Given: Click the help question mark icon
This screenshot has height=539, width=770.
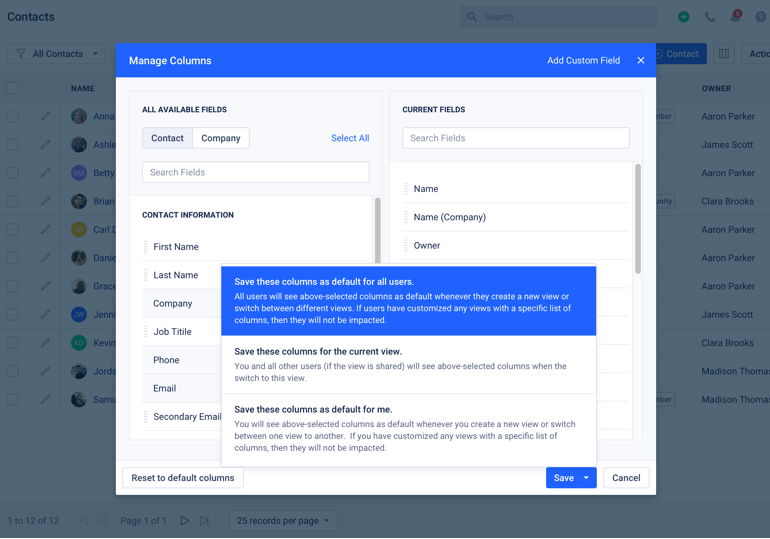Looking at the screenshot, I should coord(762,17).
